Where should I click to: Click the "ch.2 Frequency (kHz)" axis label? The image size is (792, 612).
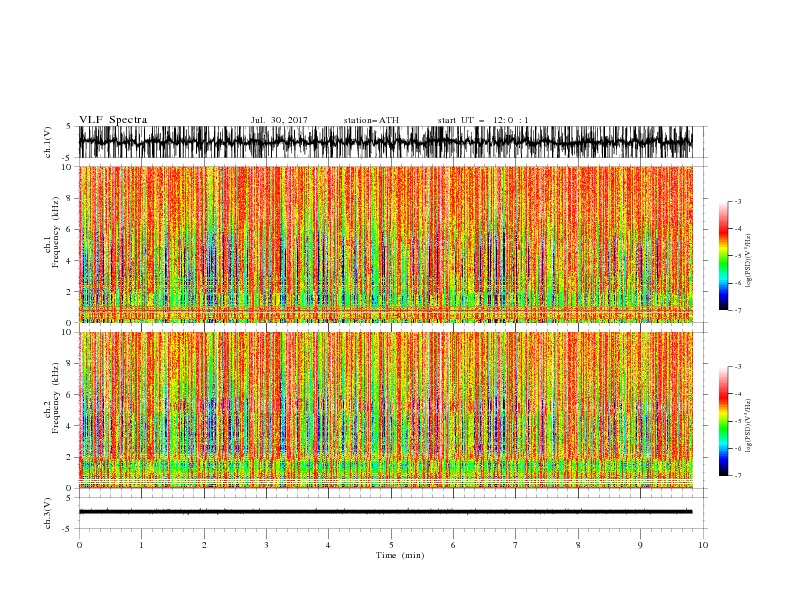(x=52, y=399)
